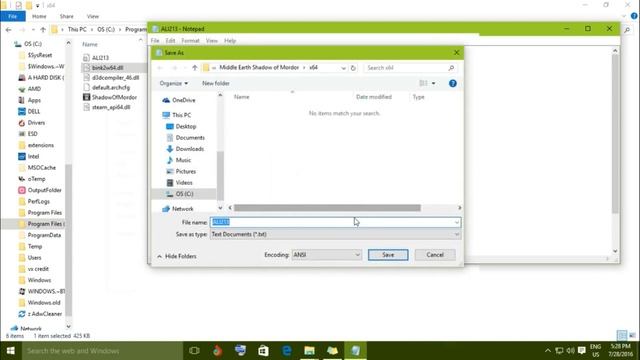Click the volume icon in system tray
Image resolution: width=640 pixels, height=360 pixels.
point(571,351)
